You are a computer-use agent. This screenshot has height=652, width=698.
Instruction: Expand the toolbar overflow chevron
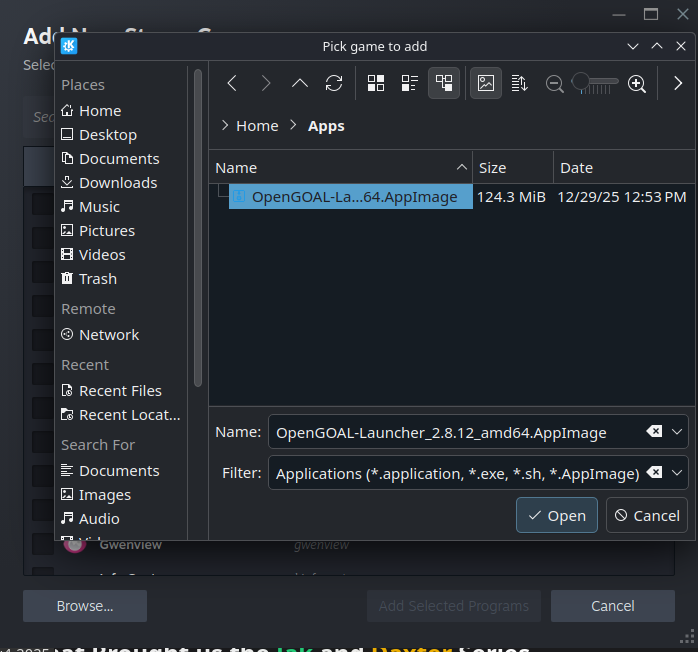[x=677, y=84]
